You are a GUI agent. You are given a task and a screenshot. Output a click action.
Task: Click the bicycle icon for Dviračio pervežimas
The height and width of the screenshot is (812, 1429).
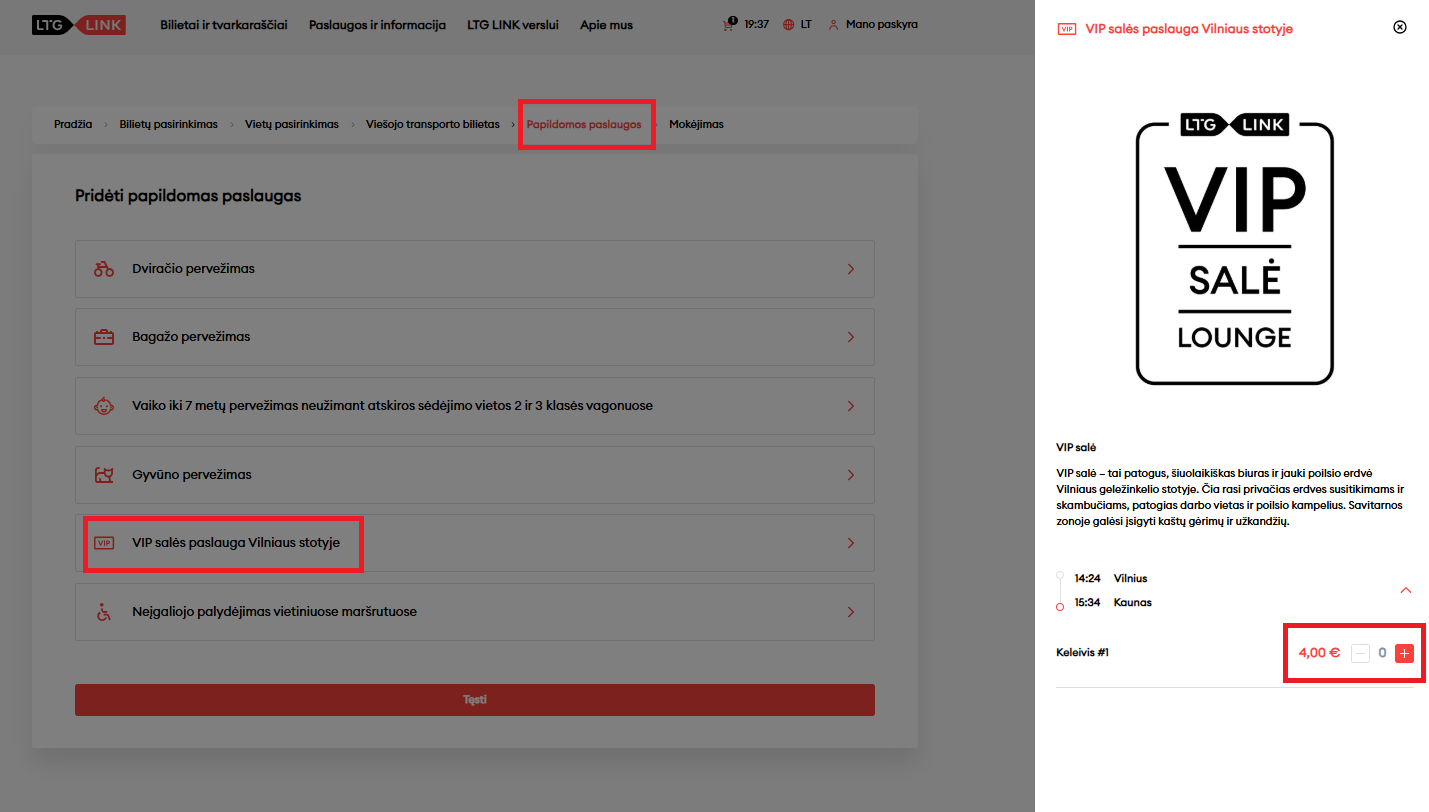[x=104, y=269]
